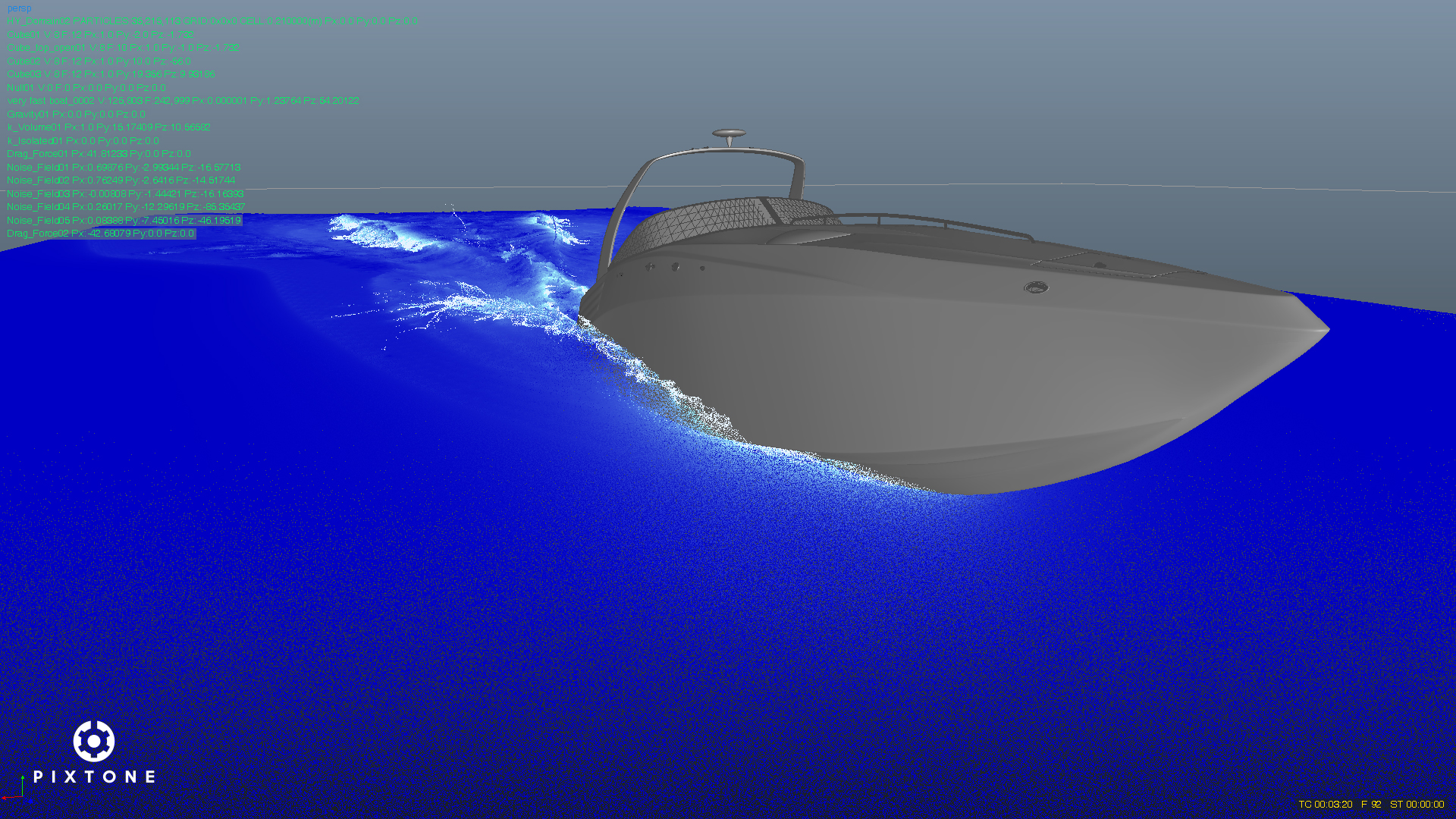Select the highlighted Drag_Force02 line
Image resolution: width=1456 pixels, height=819 pixels.
tap(100, 234)
